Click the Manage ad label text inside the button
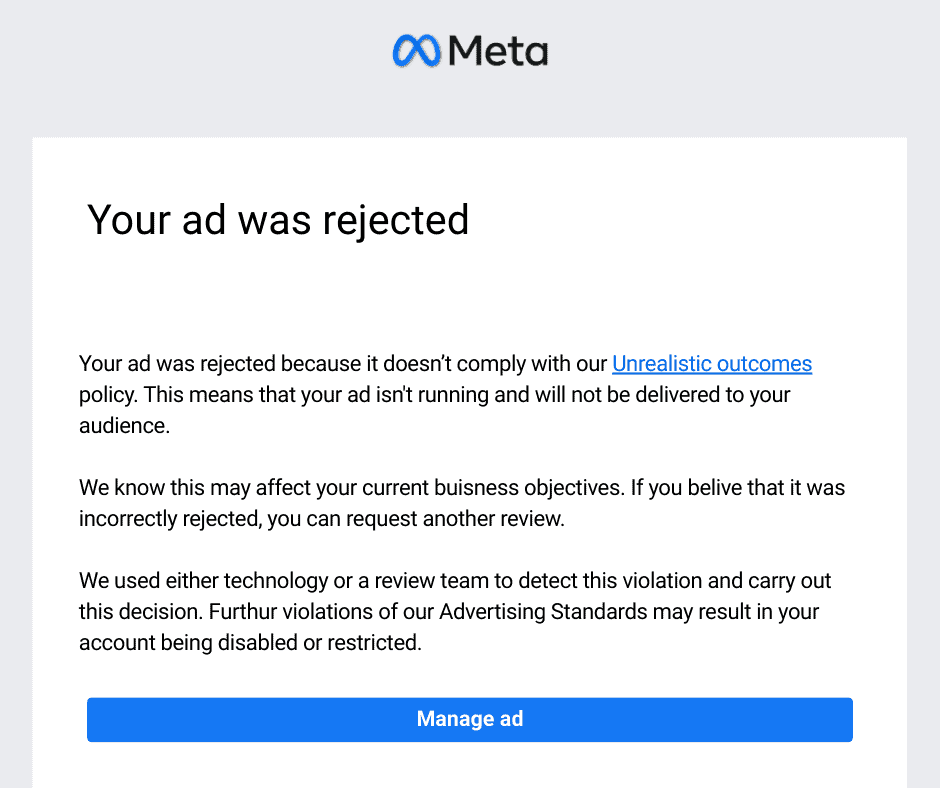The height and width of the screenshot is (788, 940). pos(470,719)
